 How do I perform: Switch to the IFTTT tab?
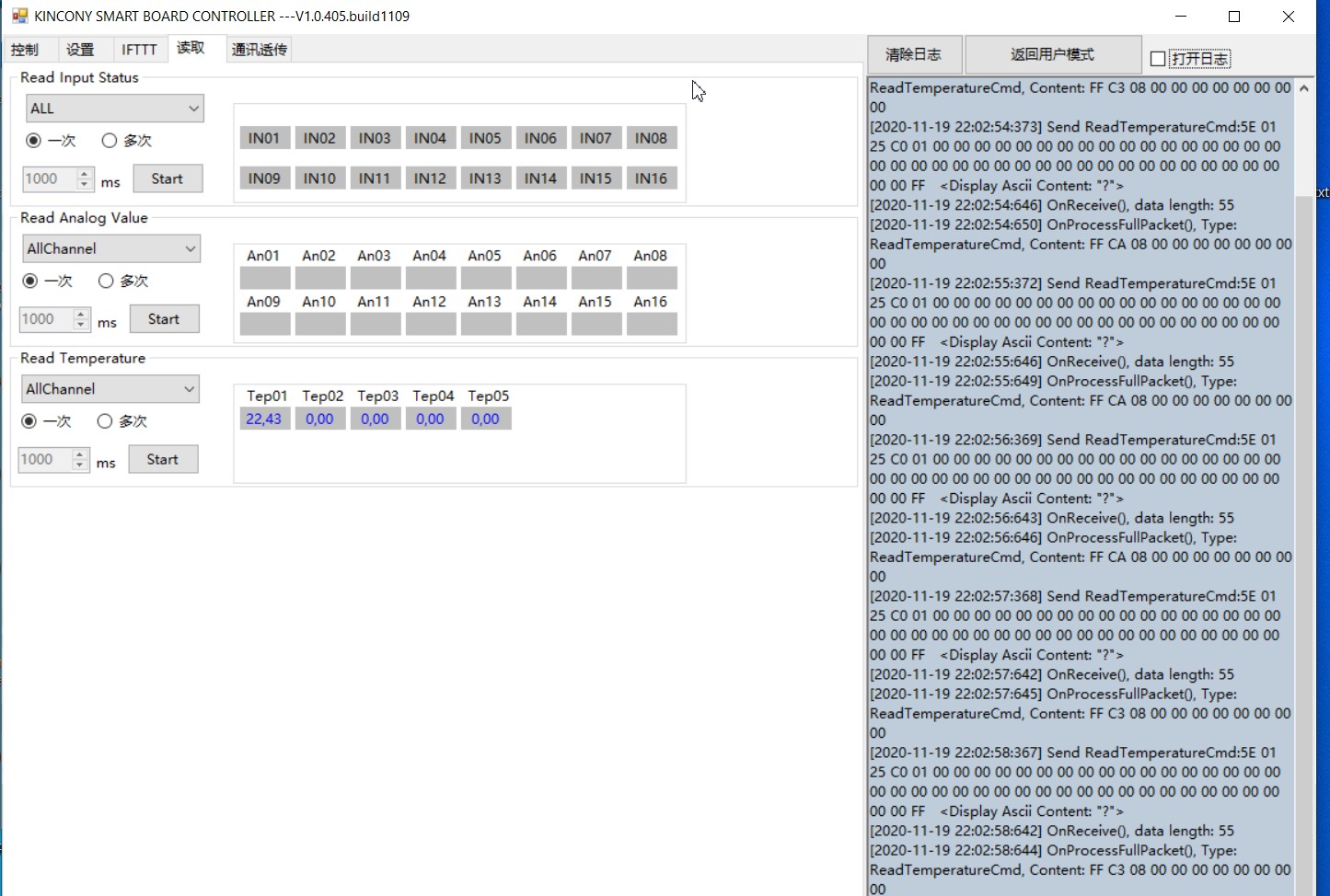pyautogui.click(x=139, y=50)
